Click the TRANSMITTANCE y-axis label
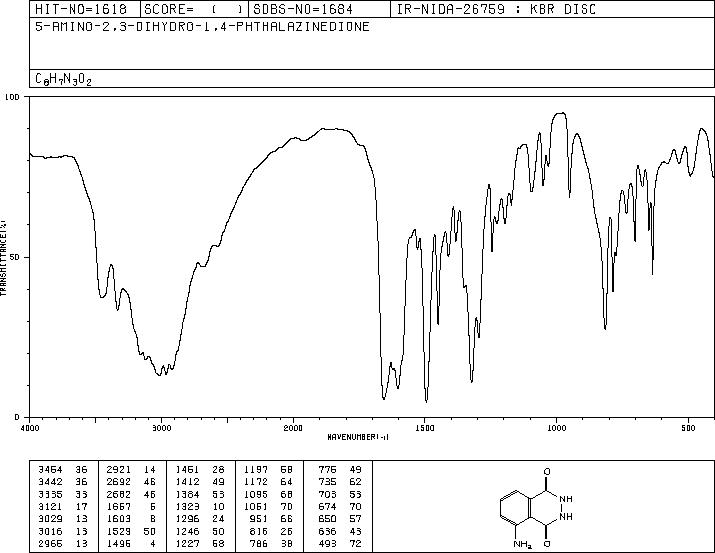The width and height of the screenshot is (715, 553). 3,258
